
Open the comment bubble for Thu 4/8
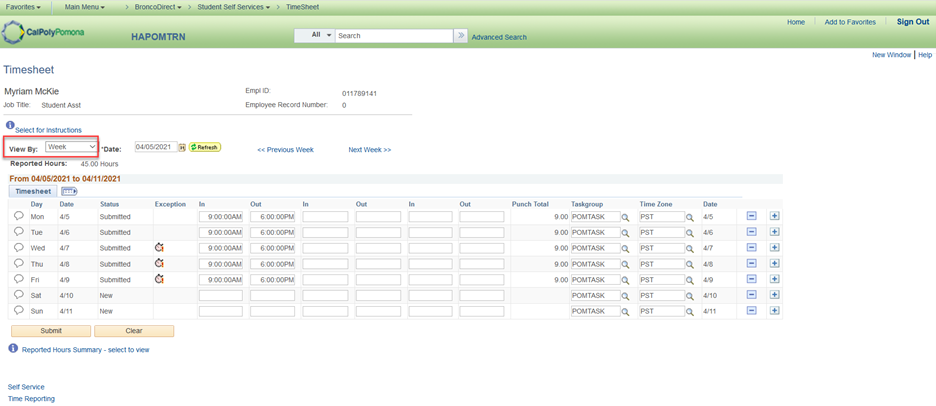19,263
